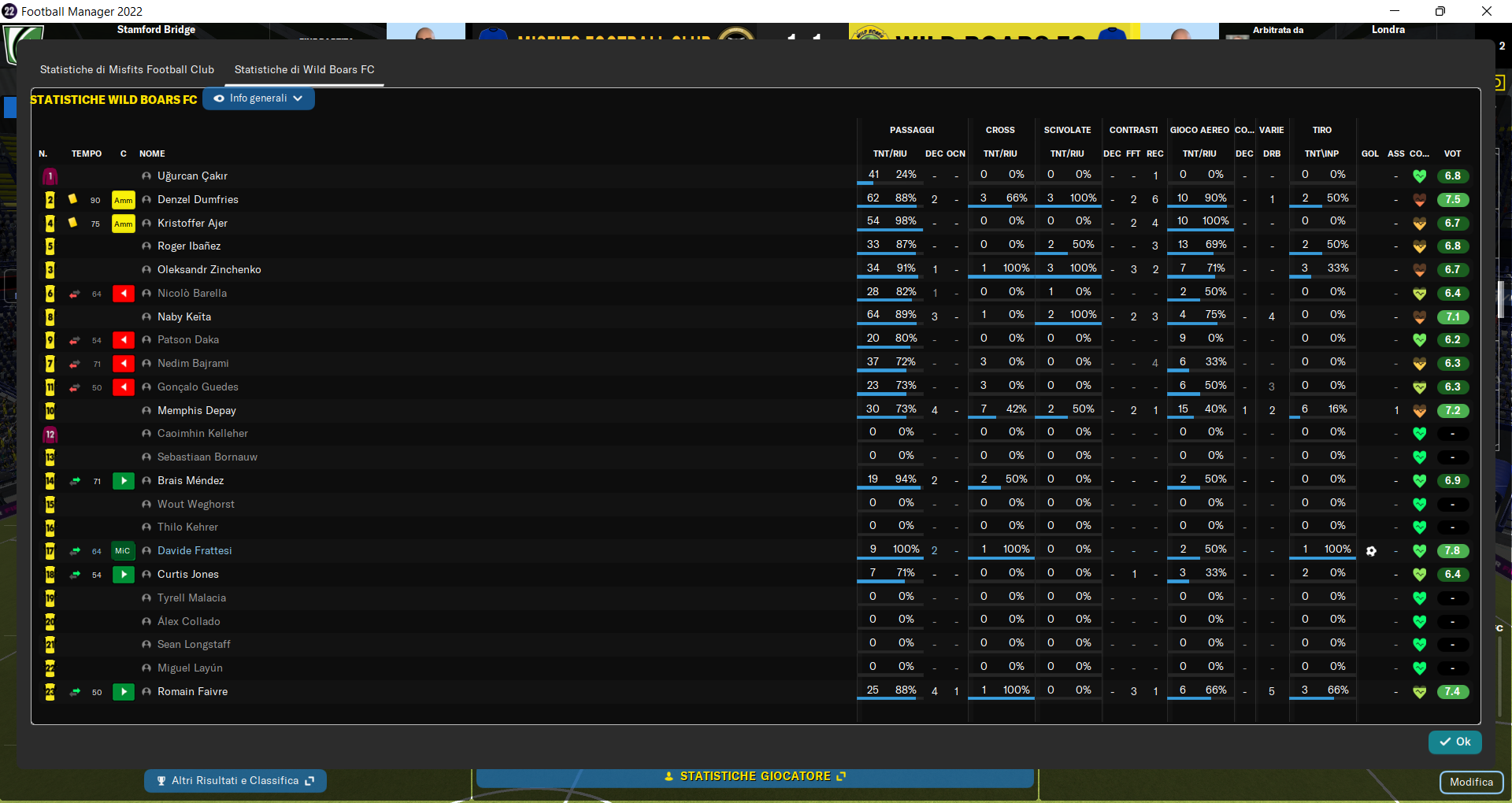Open Memphis Depay player name
Image resolution: width=1512 pixels, height=803 pixels.
tap(197, 410)
